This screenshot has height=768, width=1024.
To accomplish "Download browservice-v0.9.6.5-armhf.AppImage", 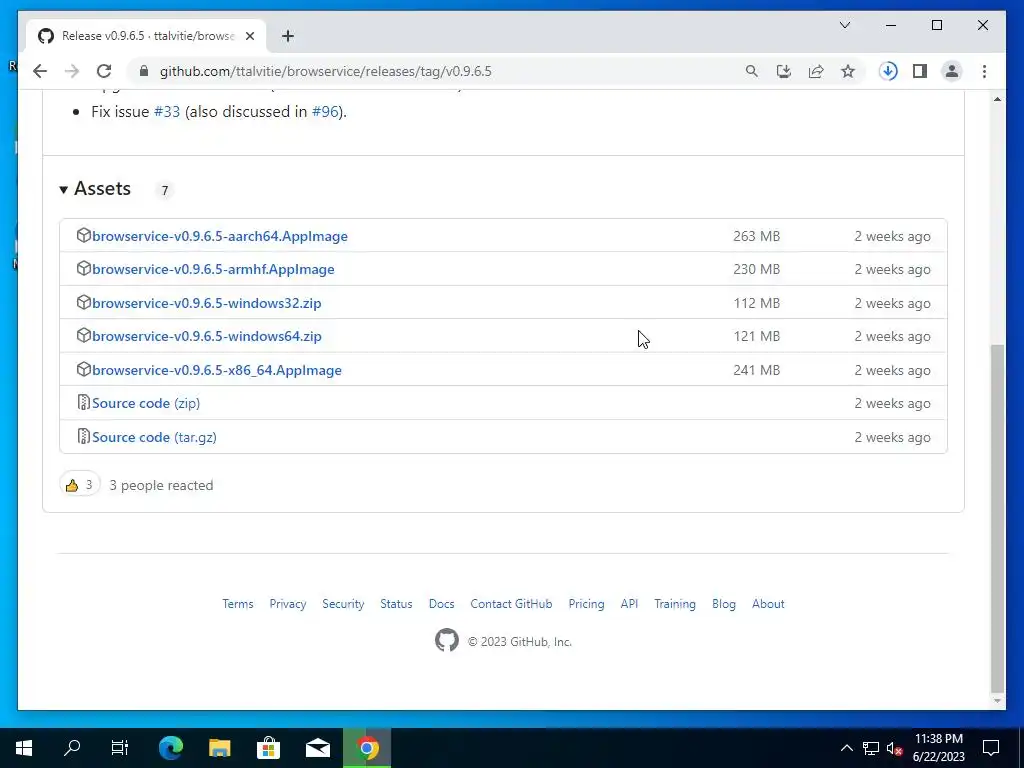I will [x=213, y=269].
